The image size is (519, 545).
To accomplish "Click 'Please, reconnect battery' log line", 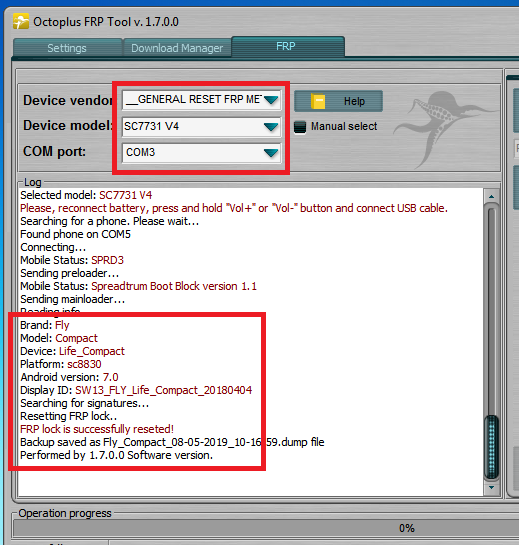I will [x=234, y=208].
